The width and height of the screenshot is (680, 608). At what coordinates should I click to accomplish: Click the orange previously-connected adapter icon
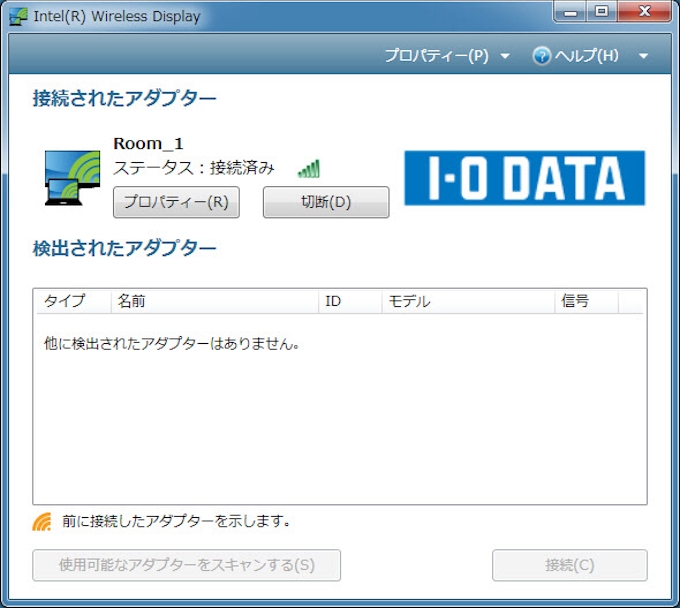coord(42,521)
